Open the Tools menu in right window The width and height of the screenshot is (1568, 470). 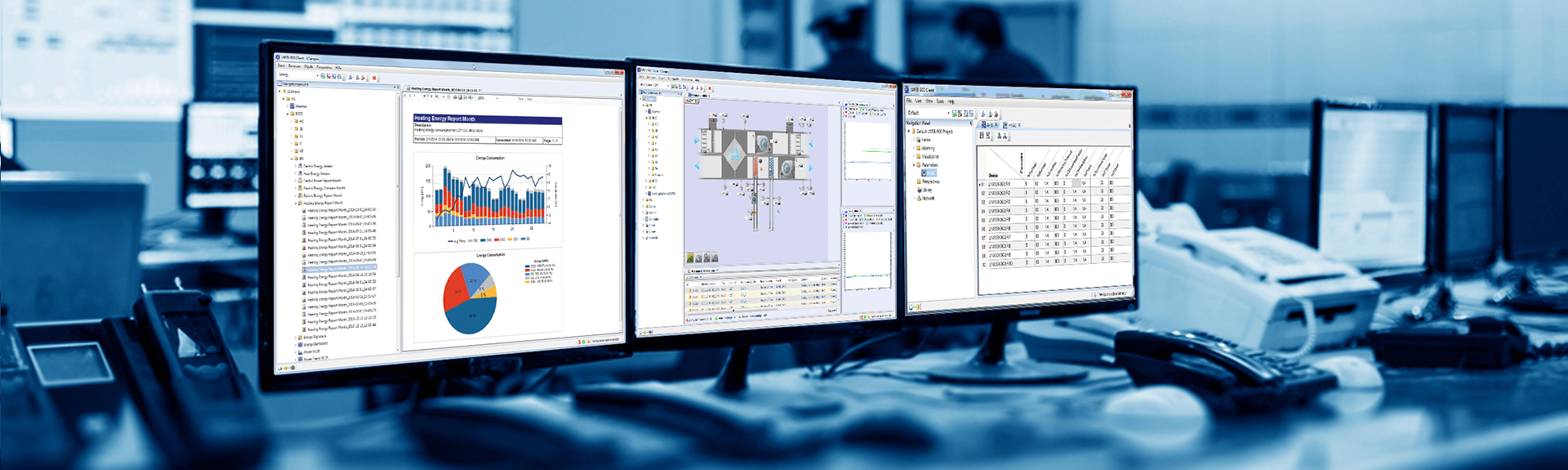(x=940, y=101)
